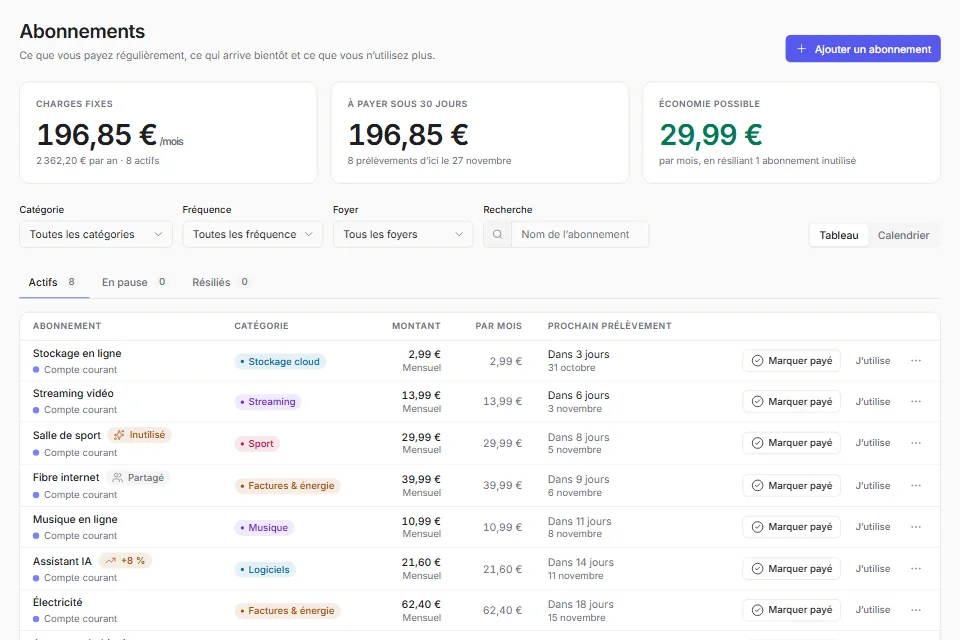Open the Tous les foyers dropdown
Viewport: 960px width, 640px height.
click(403, 235)
